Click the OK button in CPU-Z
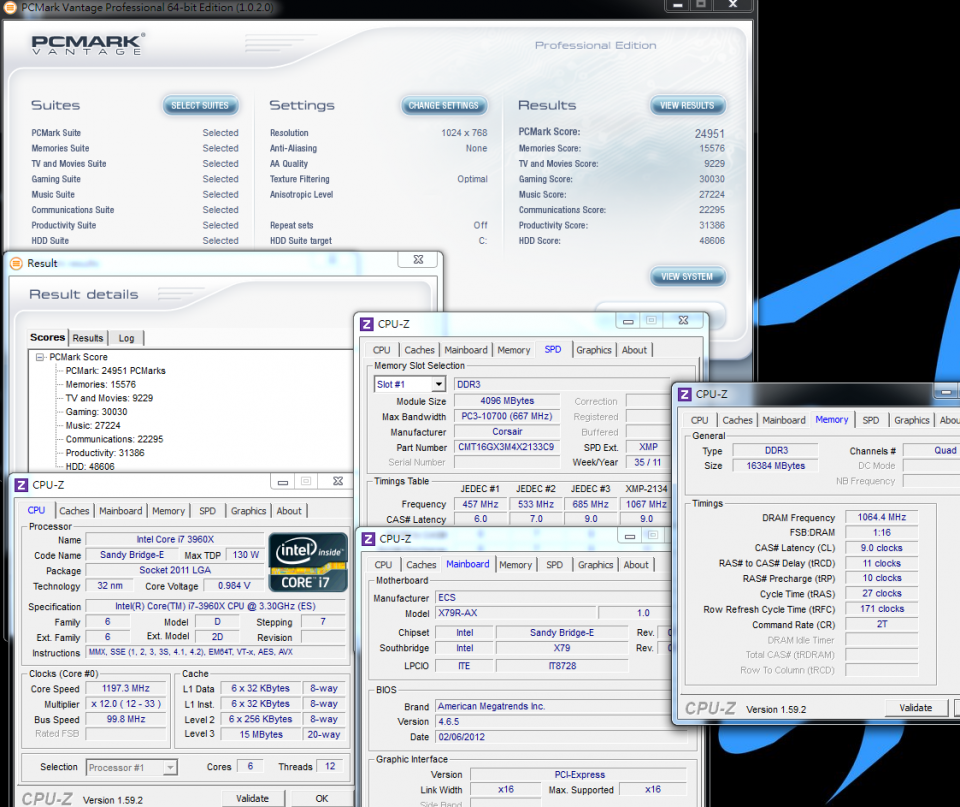This screenshot has width=960, height=807. tap(321, 798)
